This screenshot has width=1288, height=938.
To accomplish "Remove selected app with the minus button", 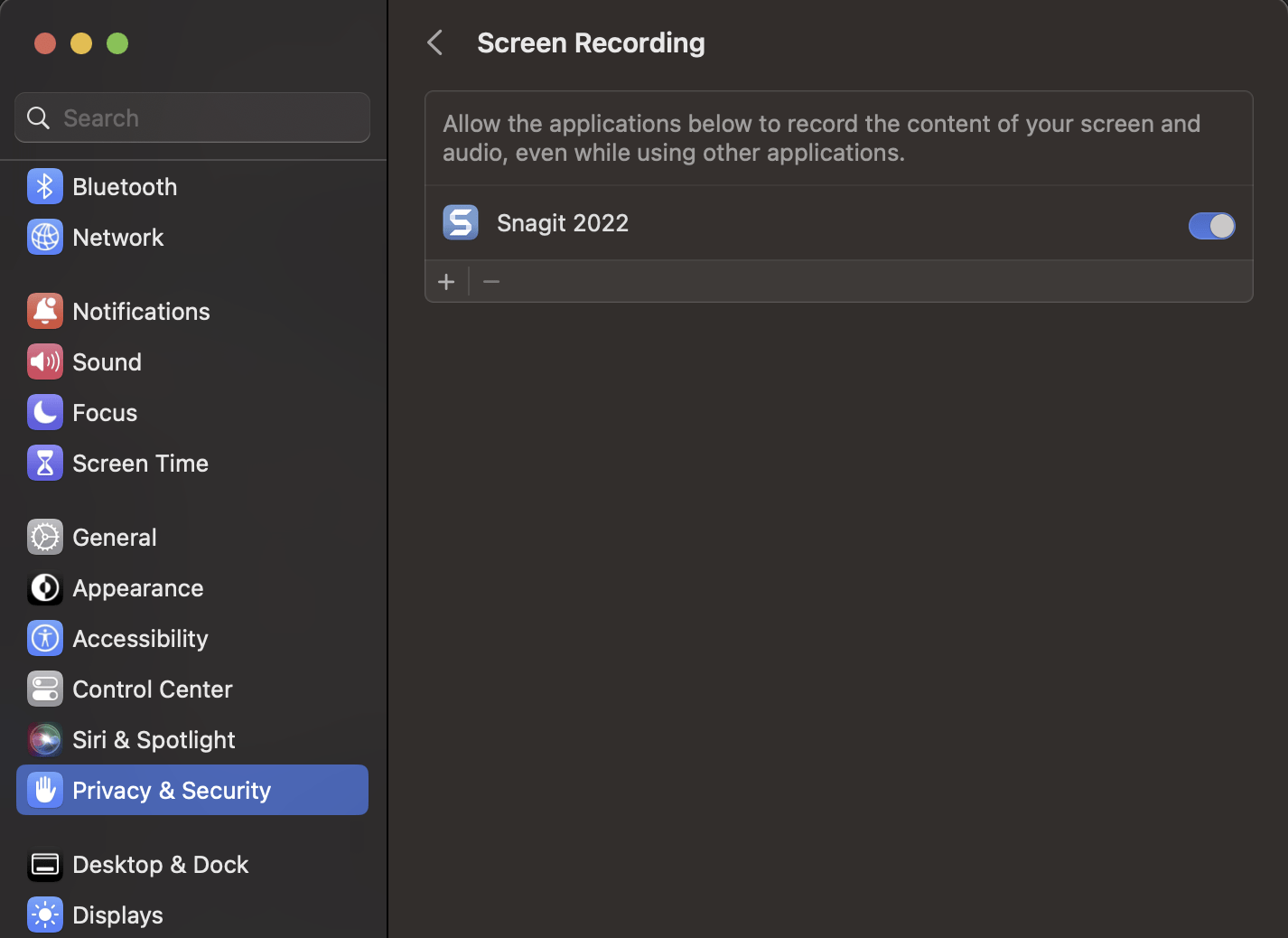I will [490, 281].
